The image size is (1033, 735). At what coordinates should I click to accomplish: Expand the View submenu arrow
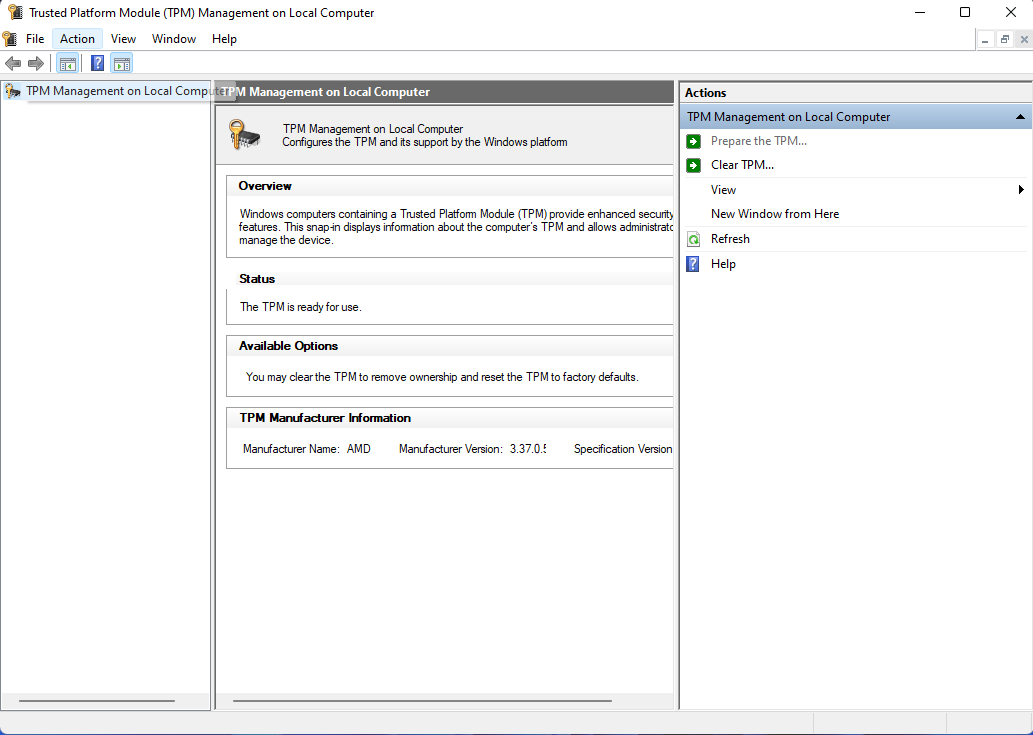[1022, 190]
